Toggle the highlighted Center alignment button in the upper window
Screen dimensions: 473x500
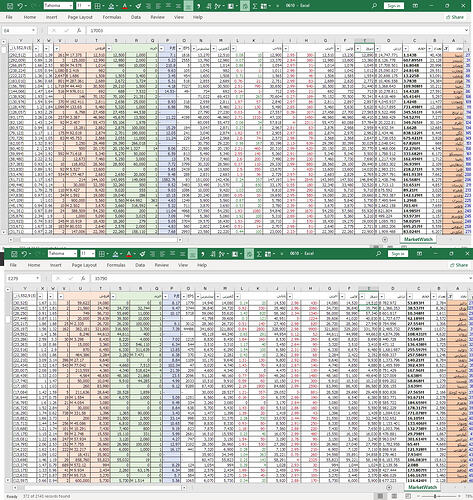188,6
